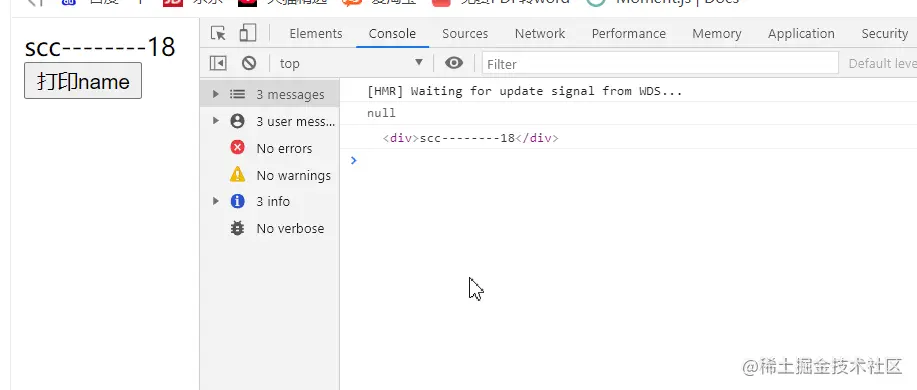Activate the inspect element picker icon

tap(218, 33)
